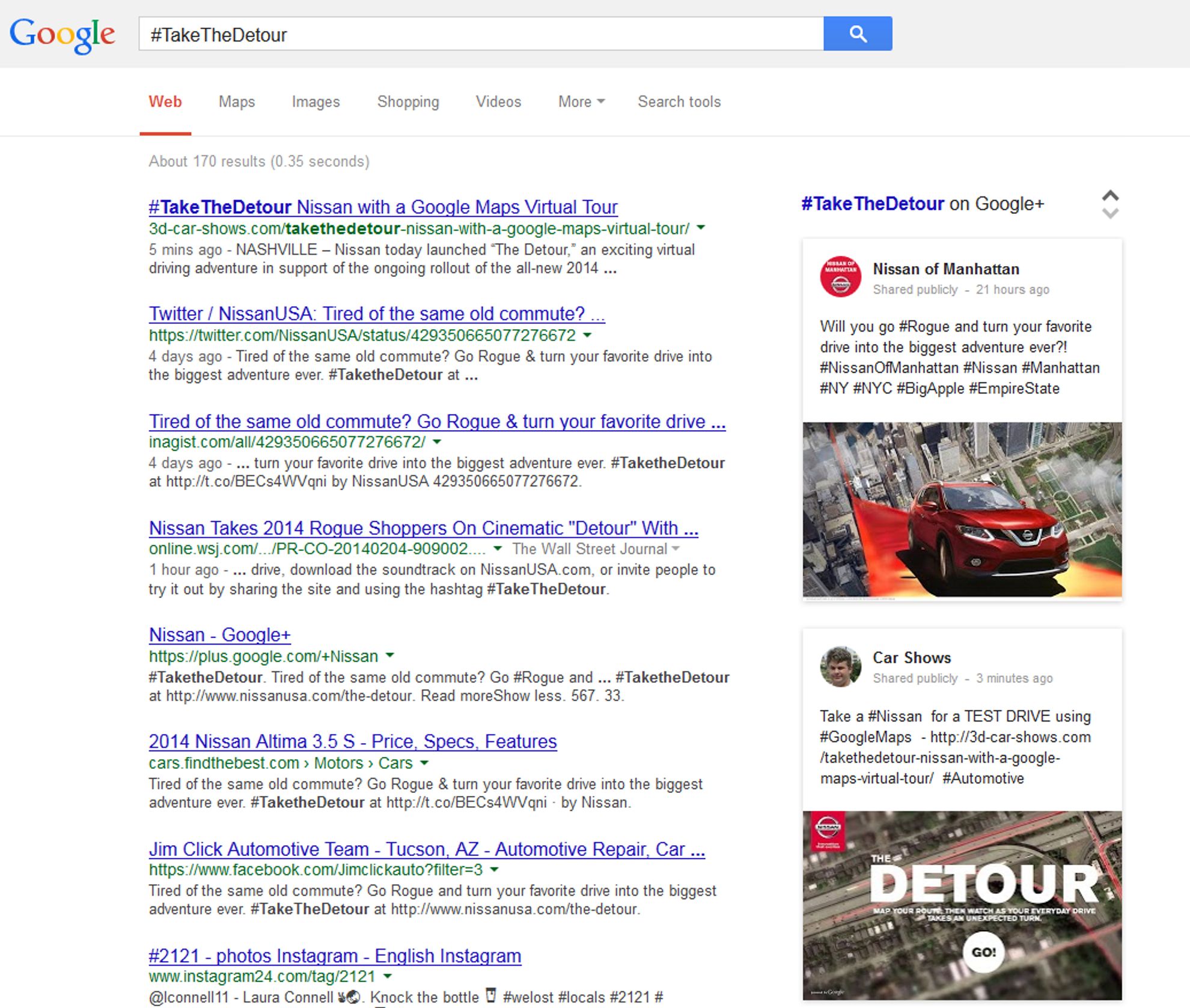Screen dimensions: 1190x1008
Task: Open dropdown arrow beside cars.findthebest.com URL
Action: tap(424, 763)
